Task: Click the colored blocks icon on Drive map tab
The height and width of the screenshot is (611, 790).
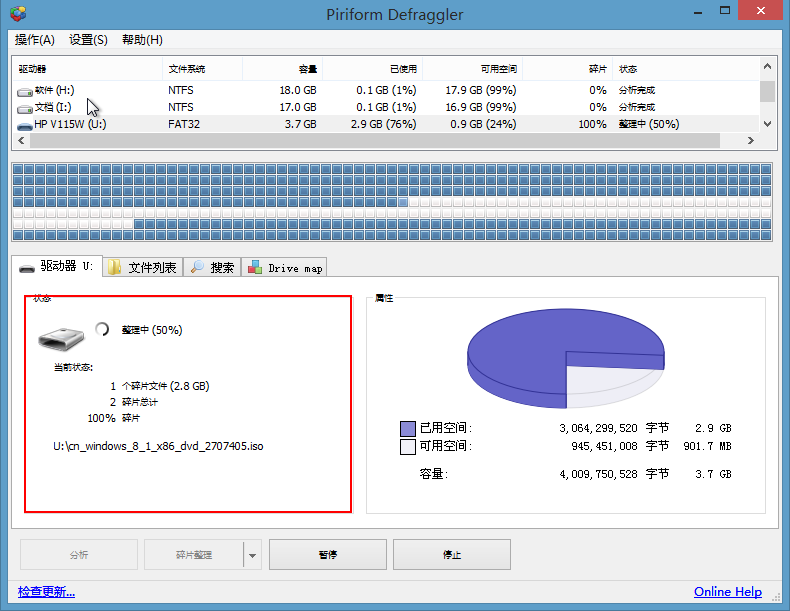Action: click(x=255, y=267)
